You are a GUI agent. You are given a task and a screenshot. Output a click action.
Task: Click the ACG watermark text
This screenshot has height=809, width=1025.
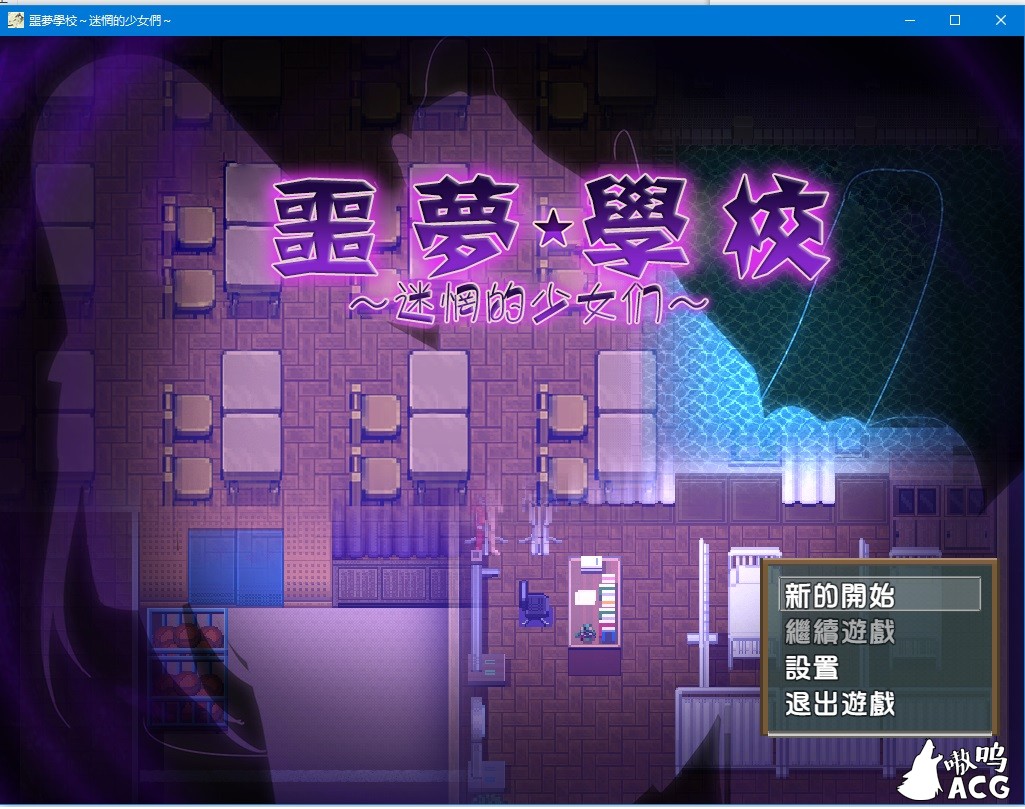980,789
